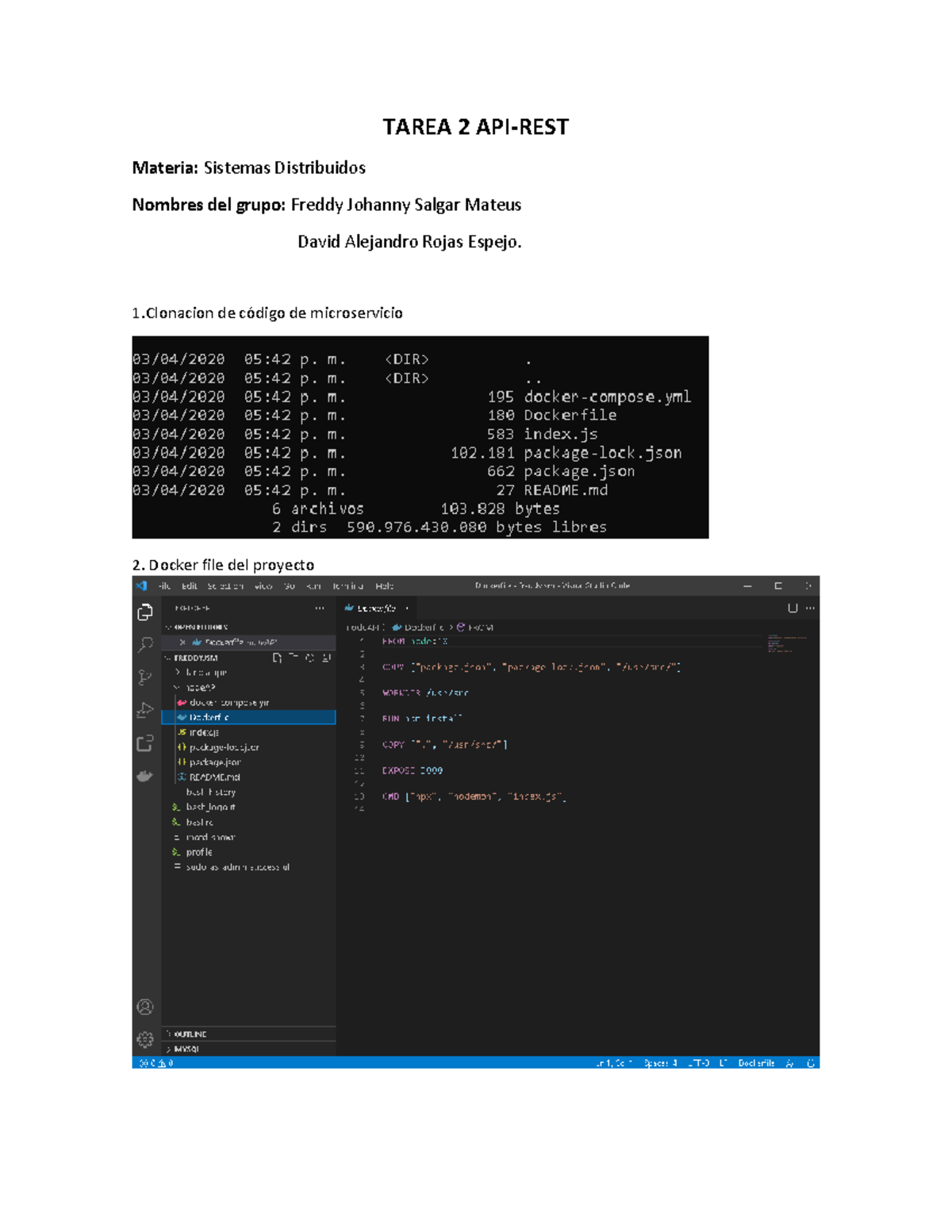Viewport: 952px width, 1232px height.
Task: Open the Search view in activity bar
Action: tap(145, 645)
